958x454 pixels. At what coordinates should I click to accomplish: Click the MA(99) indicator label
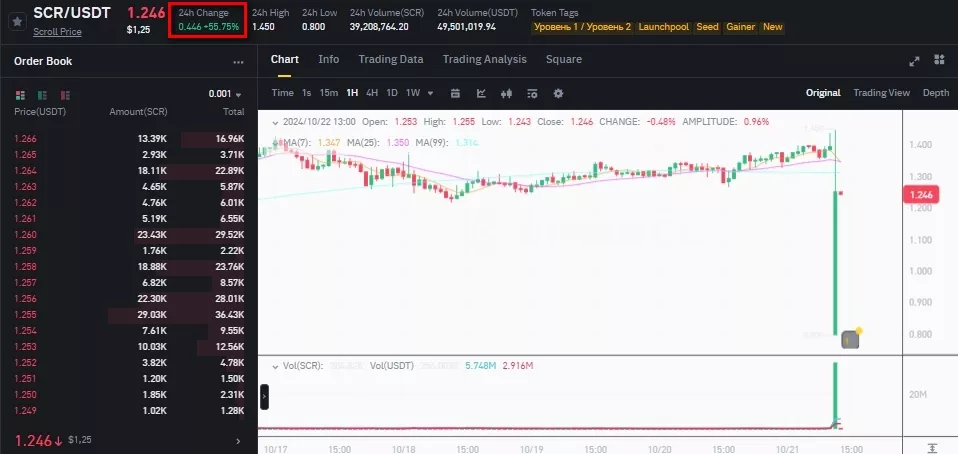tap(431, 142)
